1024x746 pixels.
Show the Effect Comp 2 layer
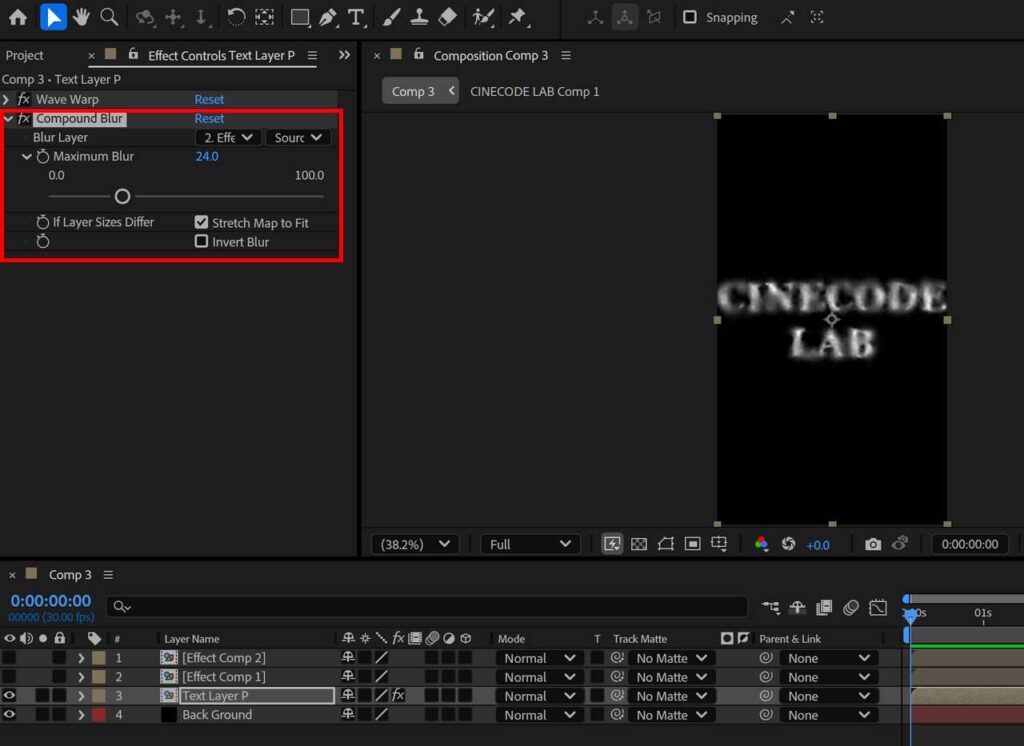pyautogui.click(x=9, y=658)
